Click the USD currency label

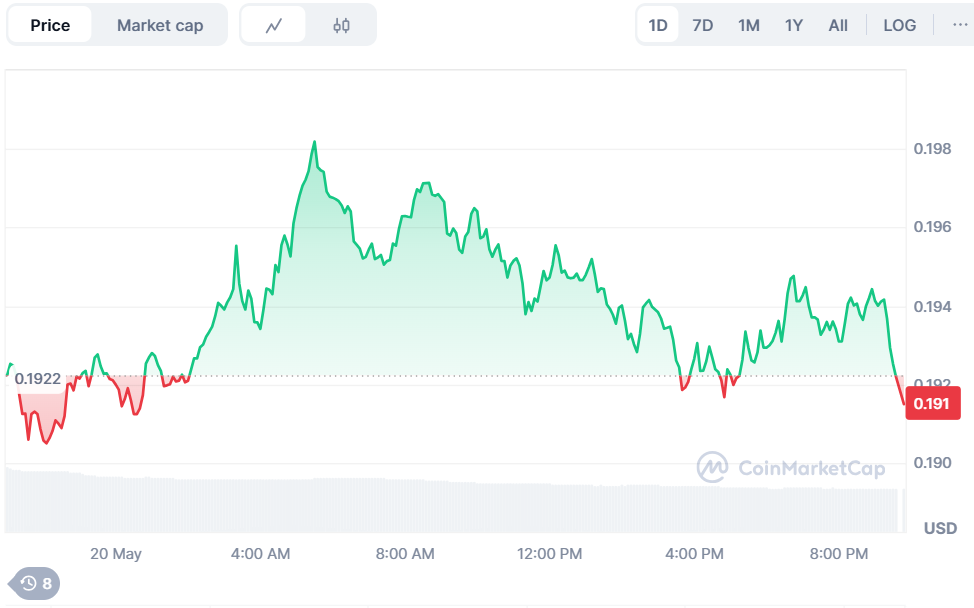click(940, 528)
